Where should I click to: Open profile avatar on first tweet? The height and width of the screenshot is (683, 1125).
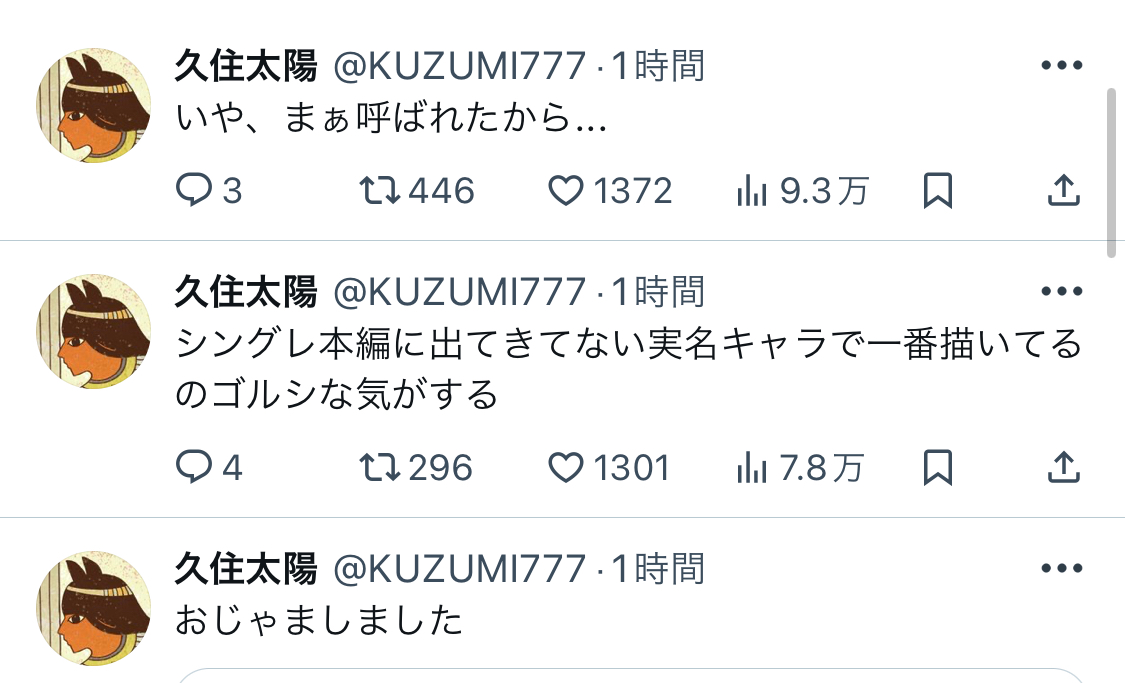pos(94,105)
